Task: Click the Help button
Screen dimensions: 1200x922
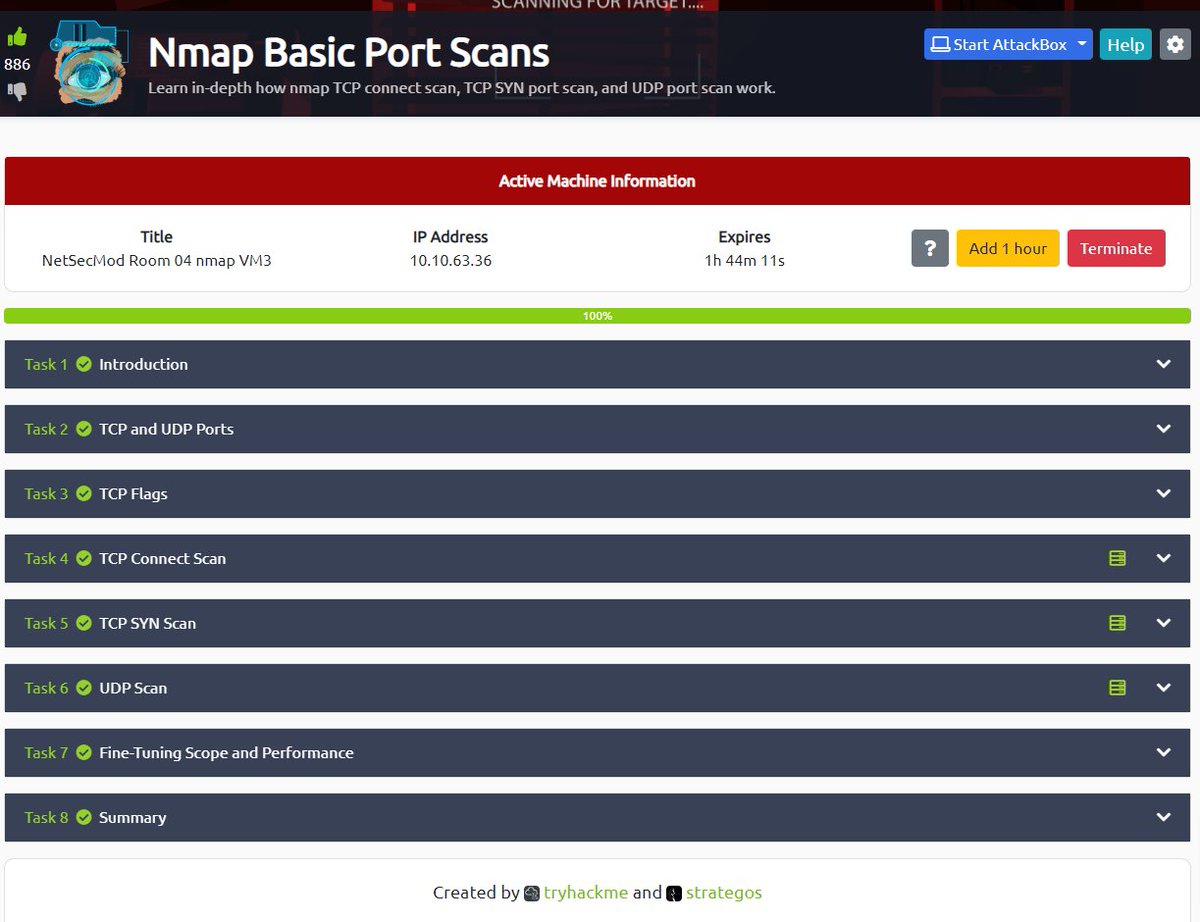Action: (x=1126, y=44)
